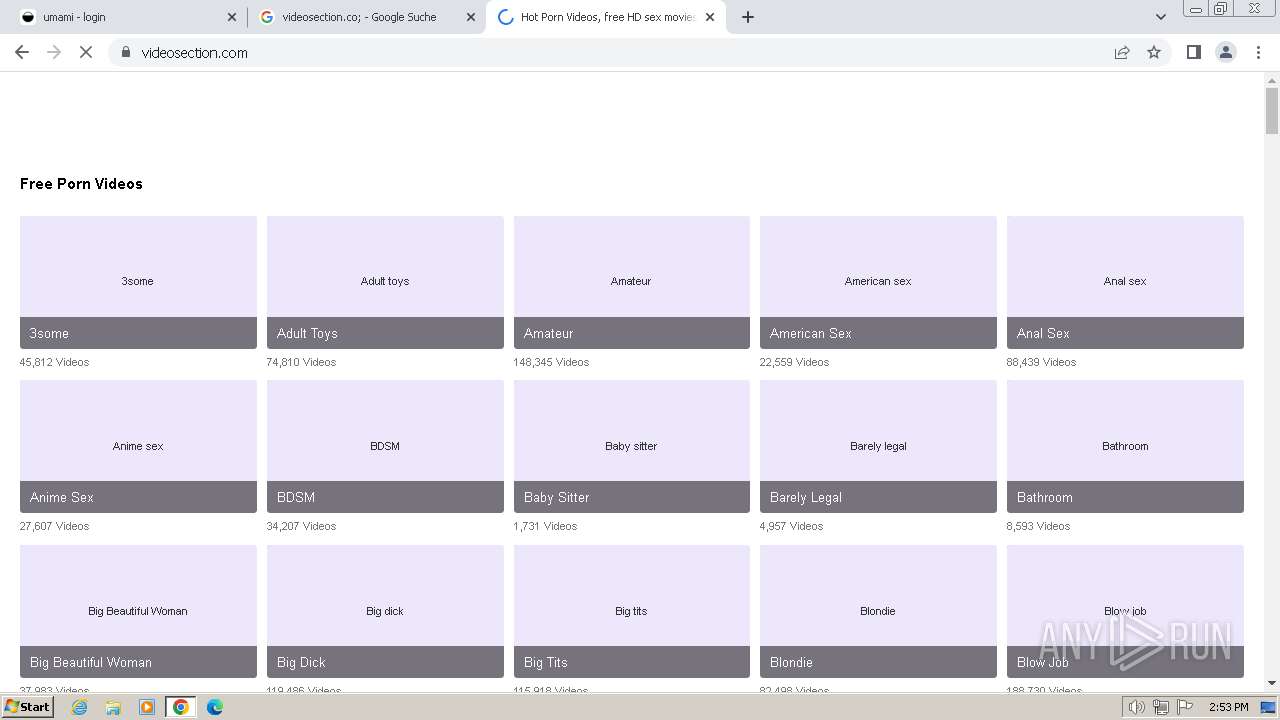This screenshot has height=720, width=1280.
Task: Click the 27,607 Videos count text
Action: point(54,526)
